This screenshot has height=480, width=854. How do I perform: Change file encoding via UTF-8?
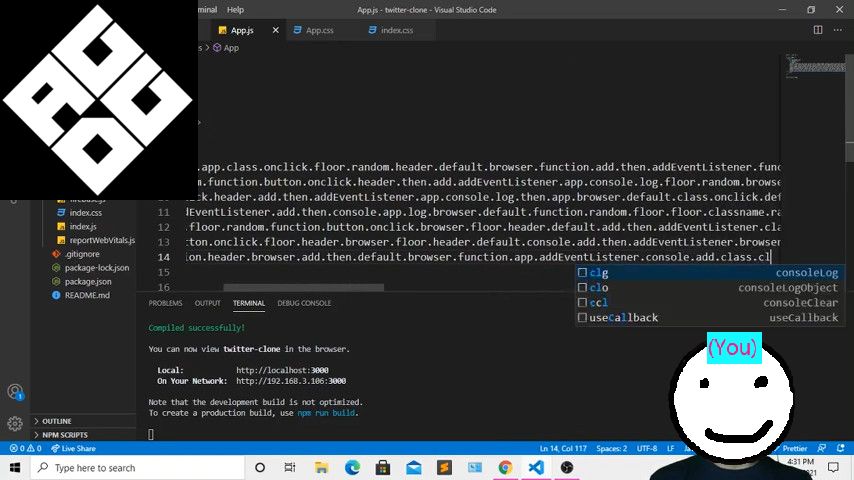coord(646,448)
